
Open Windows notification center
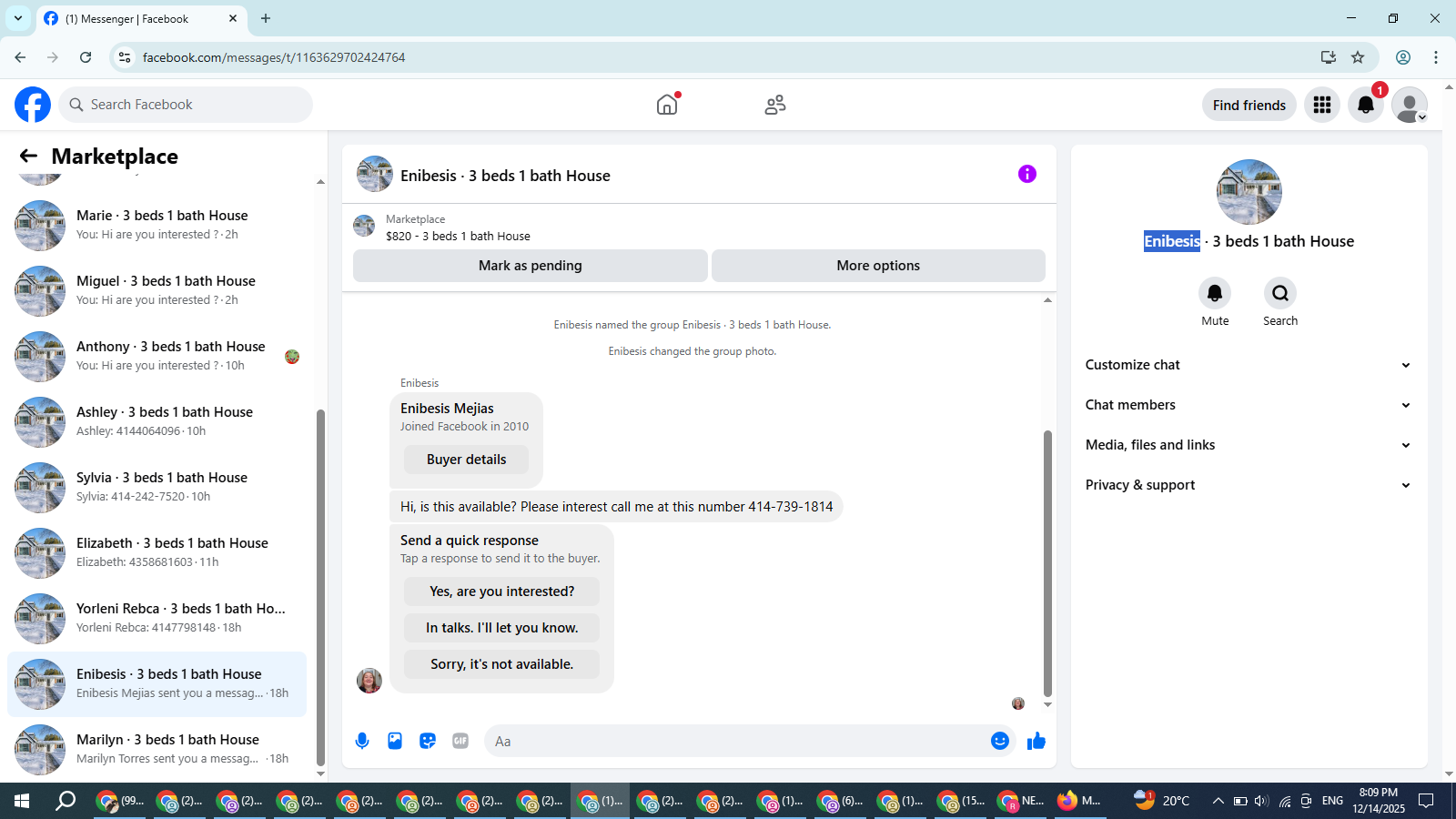tap(1426, 801)
